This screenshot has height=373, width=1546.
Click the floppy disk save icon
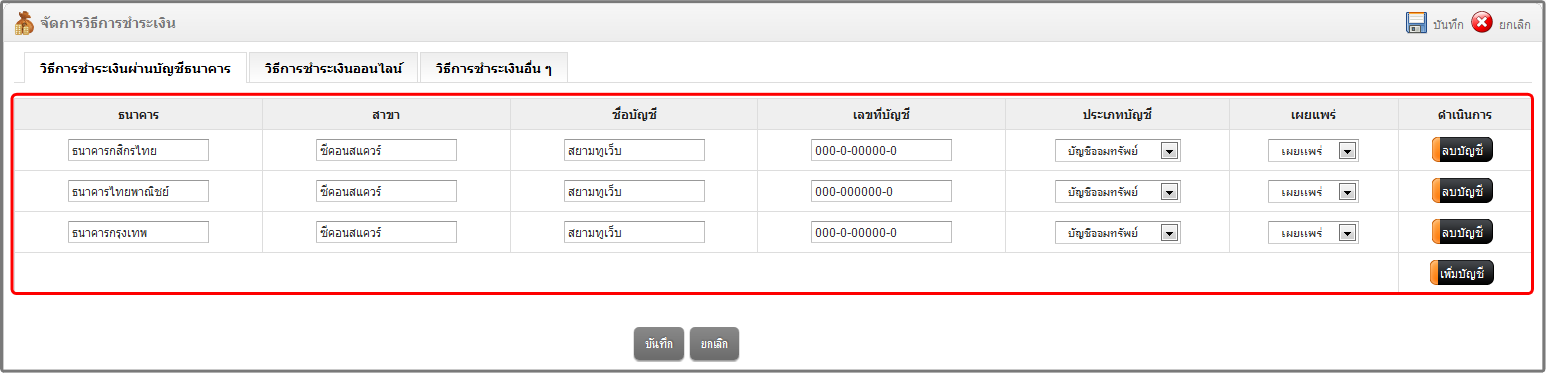pos(1416,23)
